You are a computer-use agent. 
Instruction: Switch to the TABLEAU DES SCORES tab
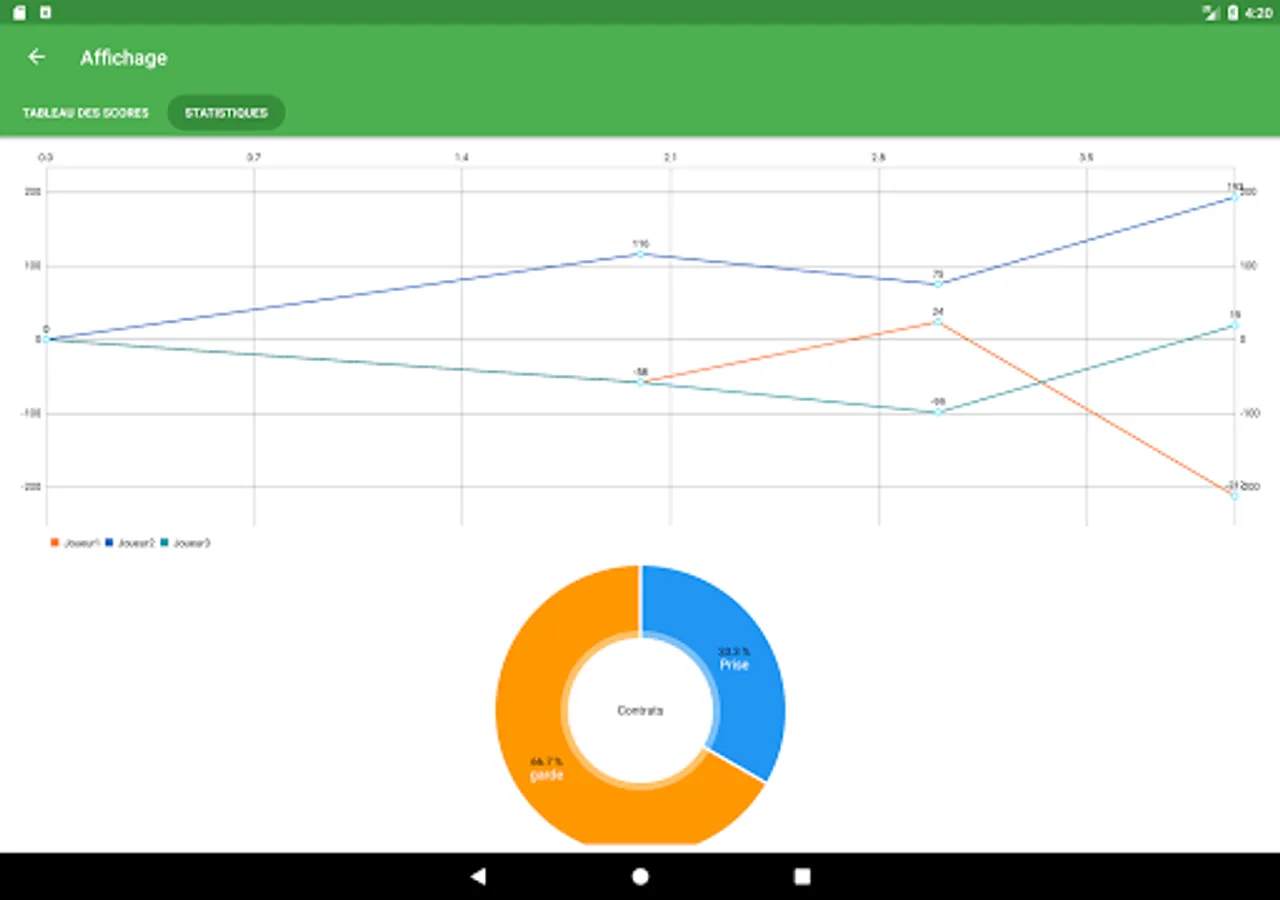coord(85,113)
